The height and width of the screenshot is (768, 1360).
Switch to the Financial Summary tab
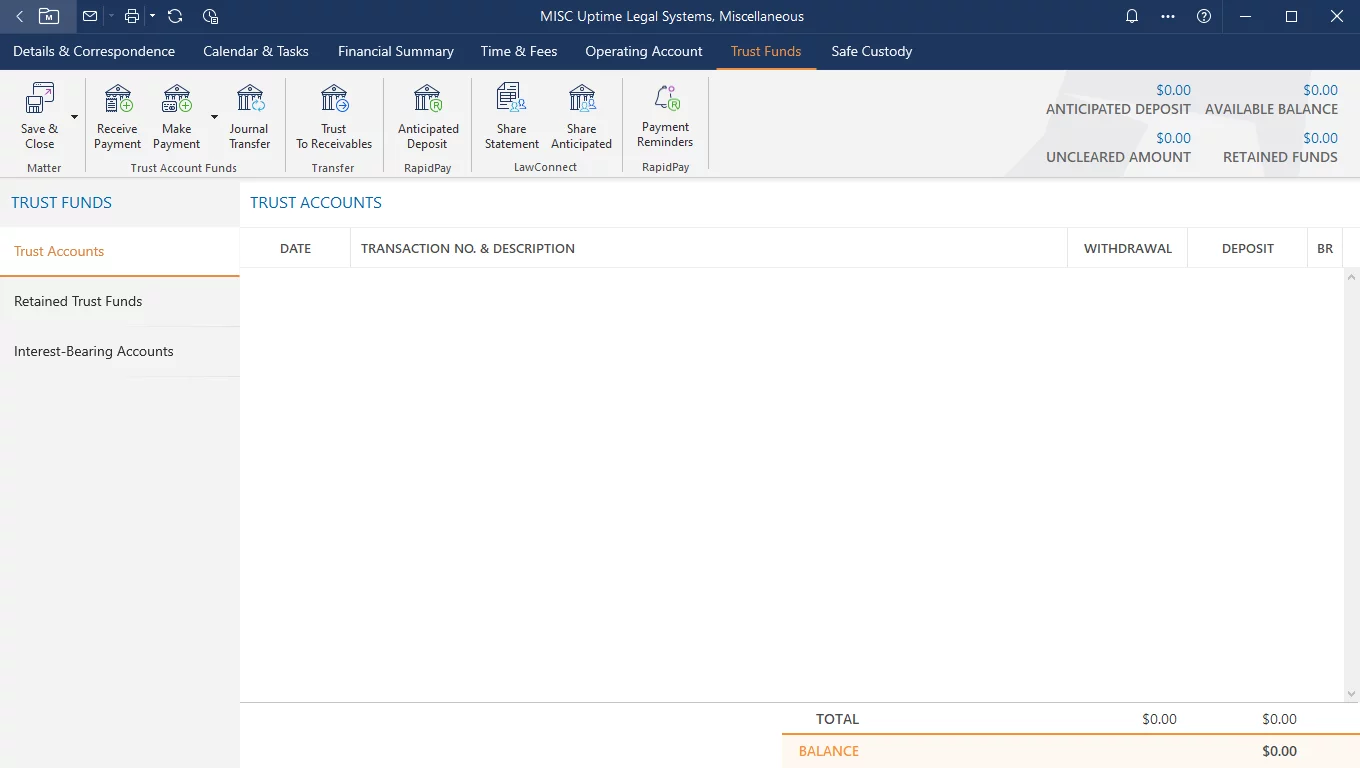(x=395, y=51)
